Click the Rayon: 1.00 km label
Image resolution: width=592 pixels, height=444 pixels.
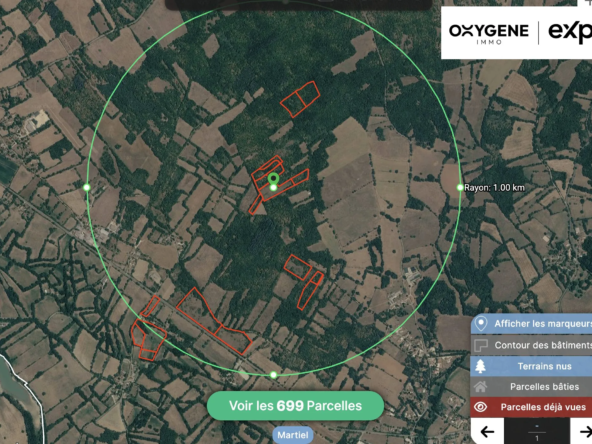[494, 188]
